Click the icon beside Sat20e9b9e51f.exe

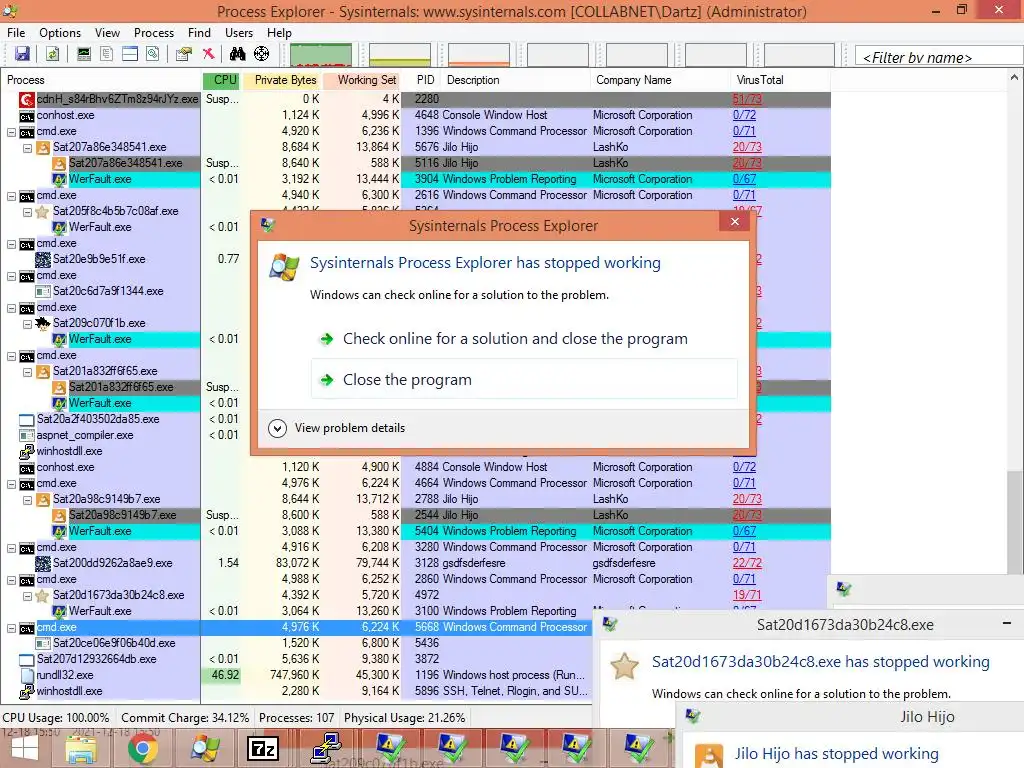click(42, 259)
